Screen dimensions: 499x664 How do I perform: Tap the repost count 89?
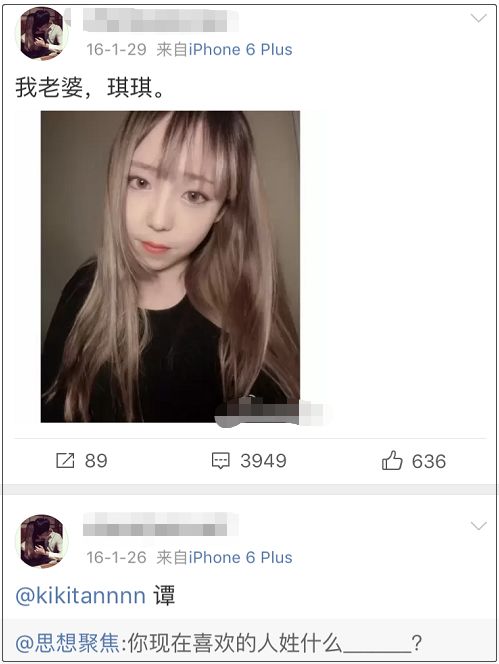[96, 461]
